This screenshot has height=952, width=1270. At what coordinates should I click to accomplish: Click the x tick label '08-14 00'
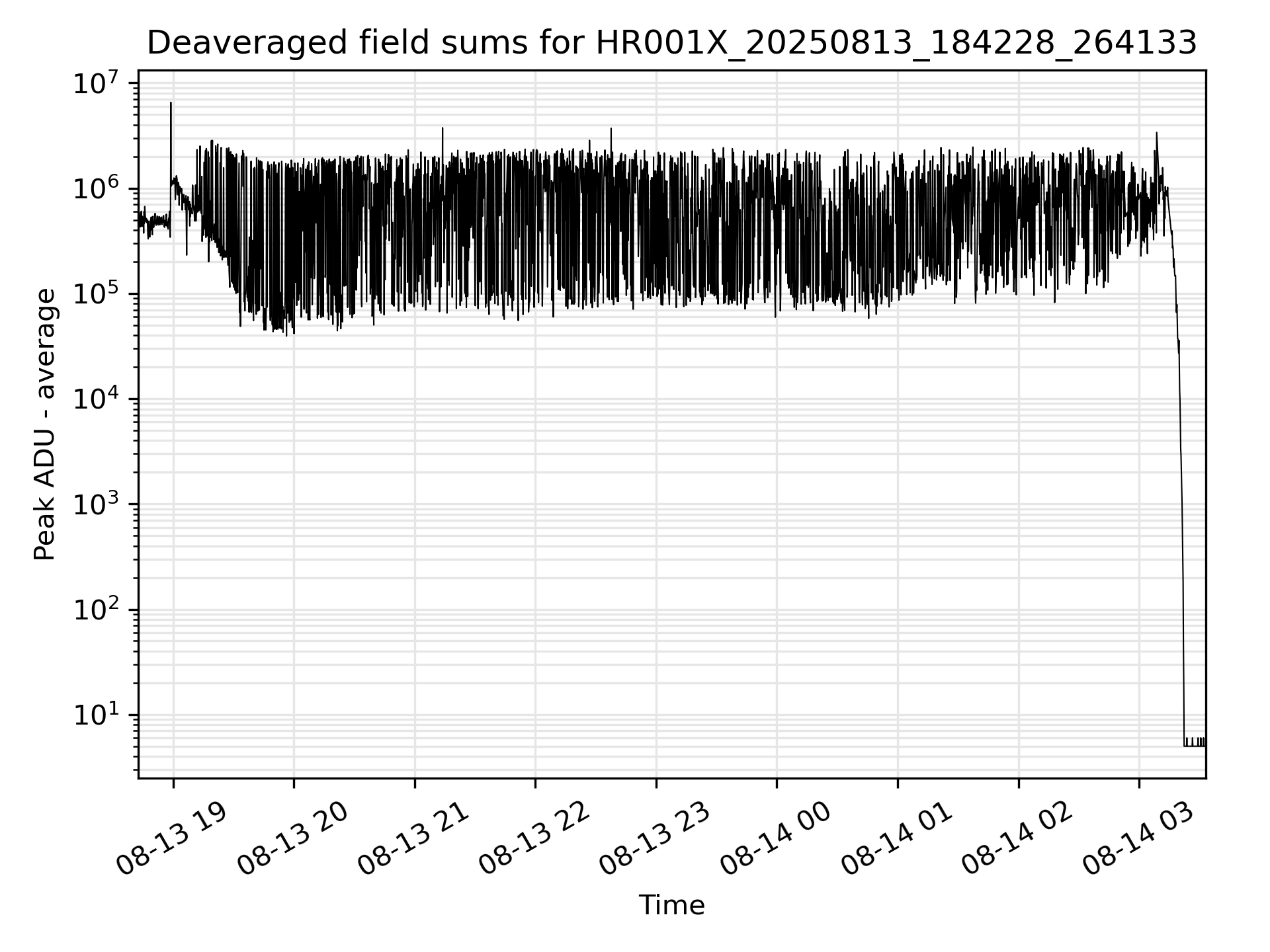775,839
